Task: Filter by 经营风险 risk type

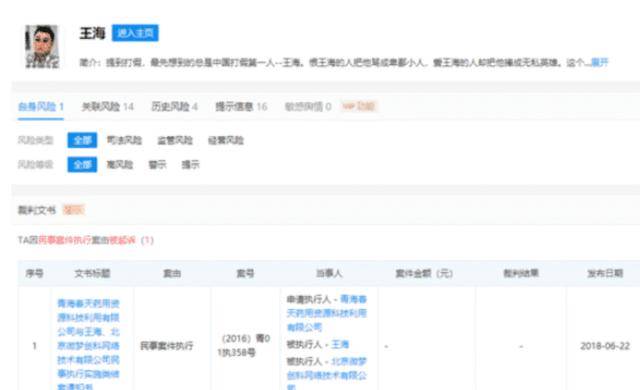Action: click(226, 140)
